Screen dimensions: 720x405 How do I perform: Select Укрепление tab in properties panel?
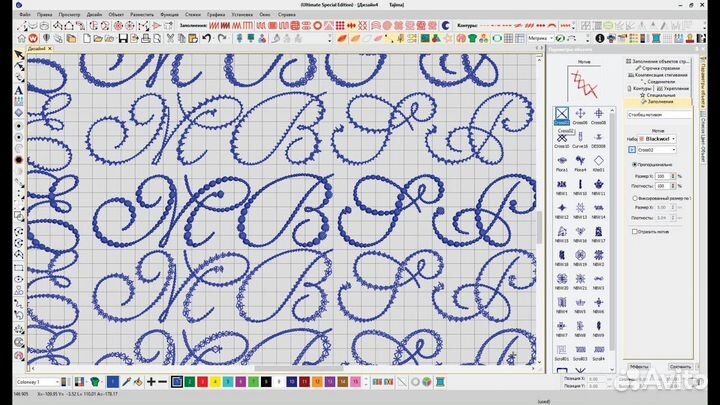click(x=673, y=88)
